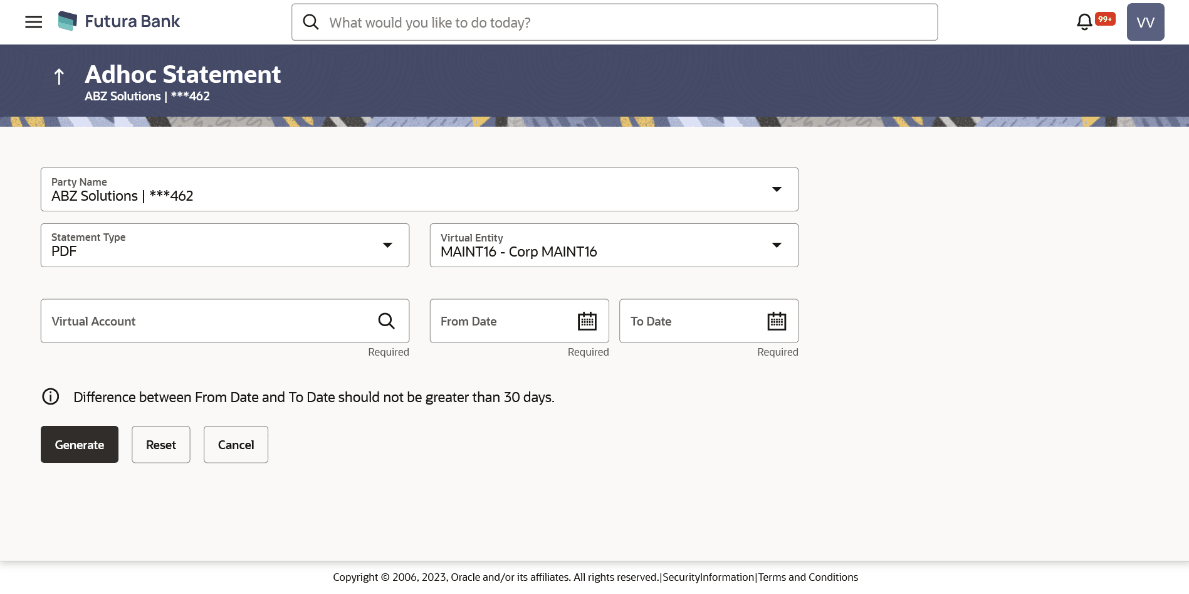Image resolution: width=1189 pixels, height=594 pixels.
Task: Click the search magnifier icon in top bar
Action: coord(310,22)
